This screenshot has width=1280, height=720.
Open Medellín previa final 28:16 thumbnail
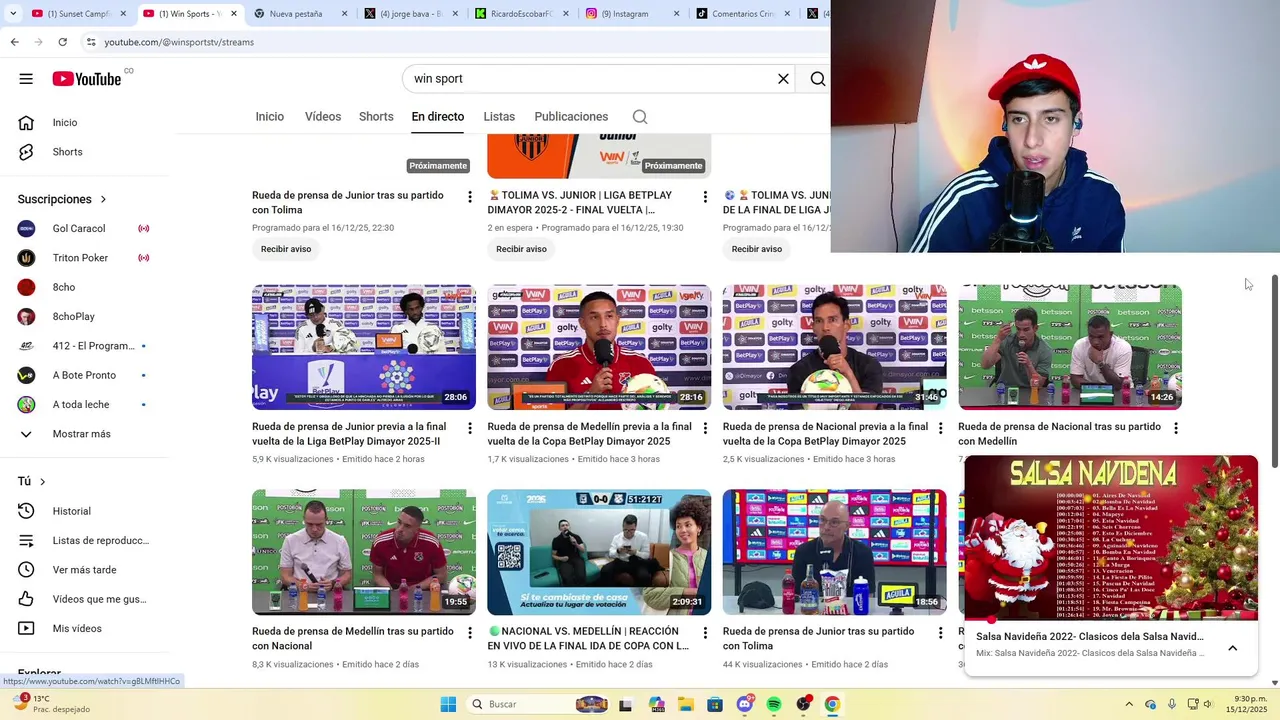tap(599, 347)
